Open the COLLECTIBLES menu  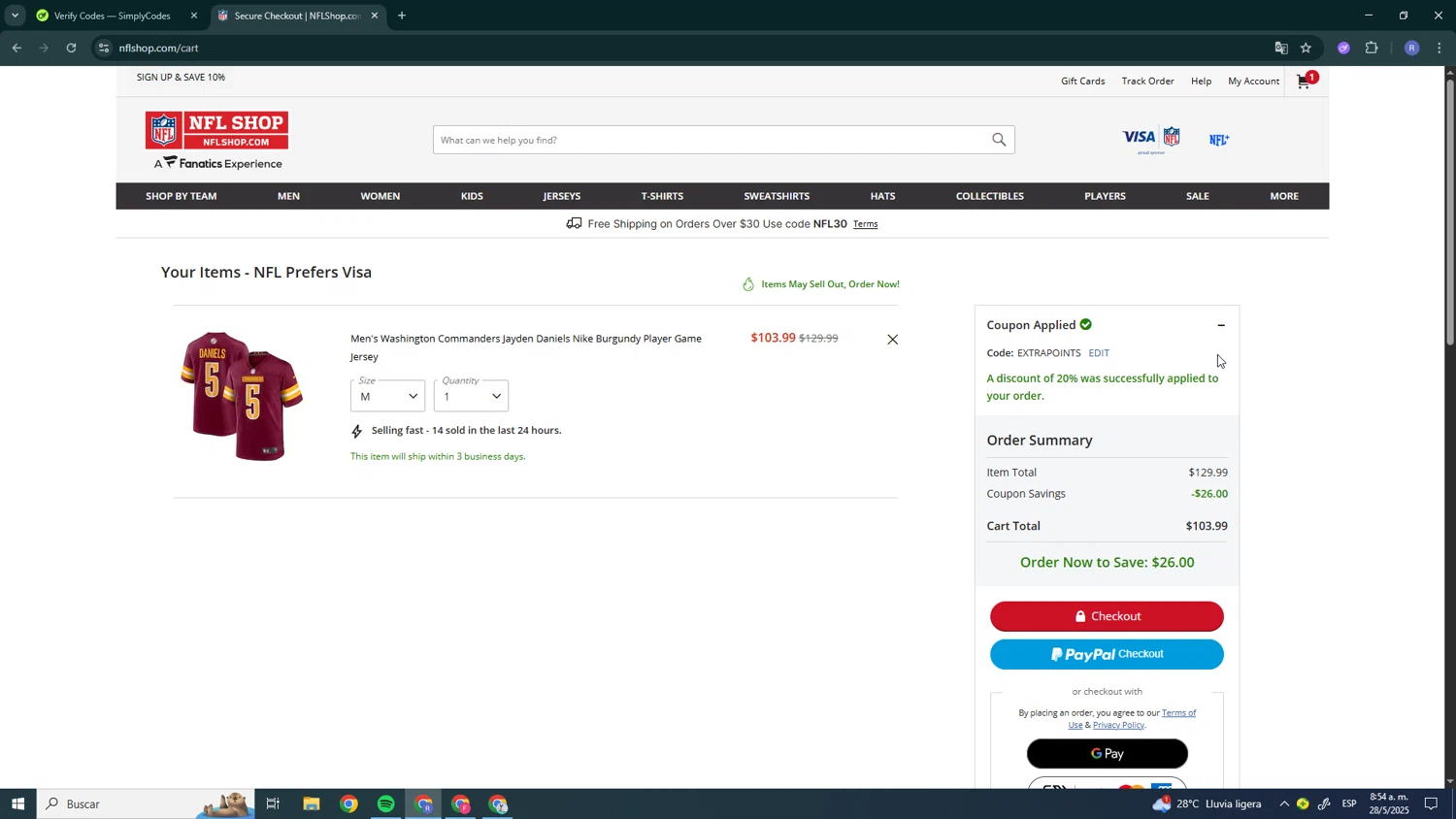990,196
